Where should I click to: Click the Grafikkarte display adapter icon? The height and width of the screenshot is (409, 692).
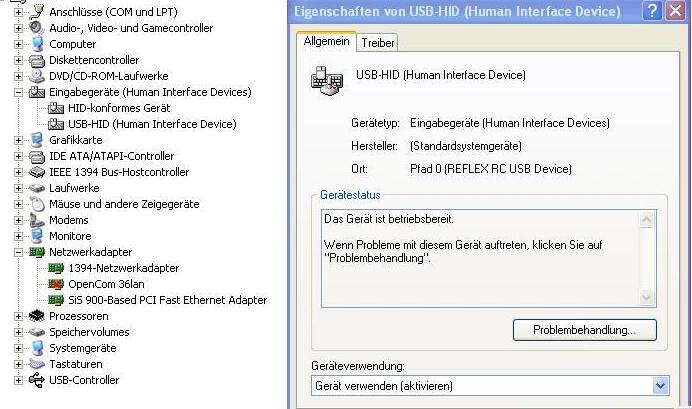tap(38, 140)
